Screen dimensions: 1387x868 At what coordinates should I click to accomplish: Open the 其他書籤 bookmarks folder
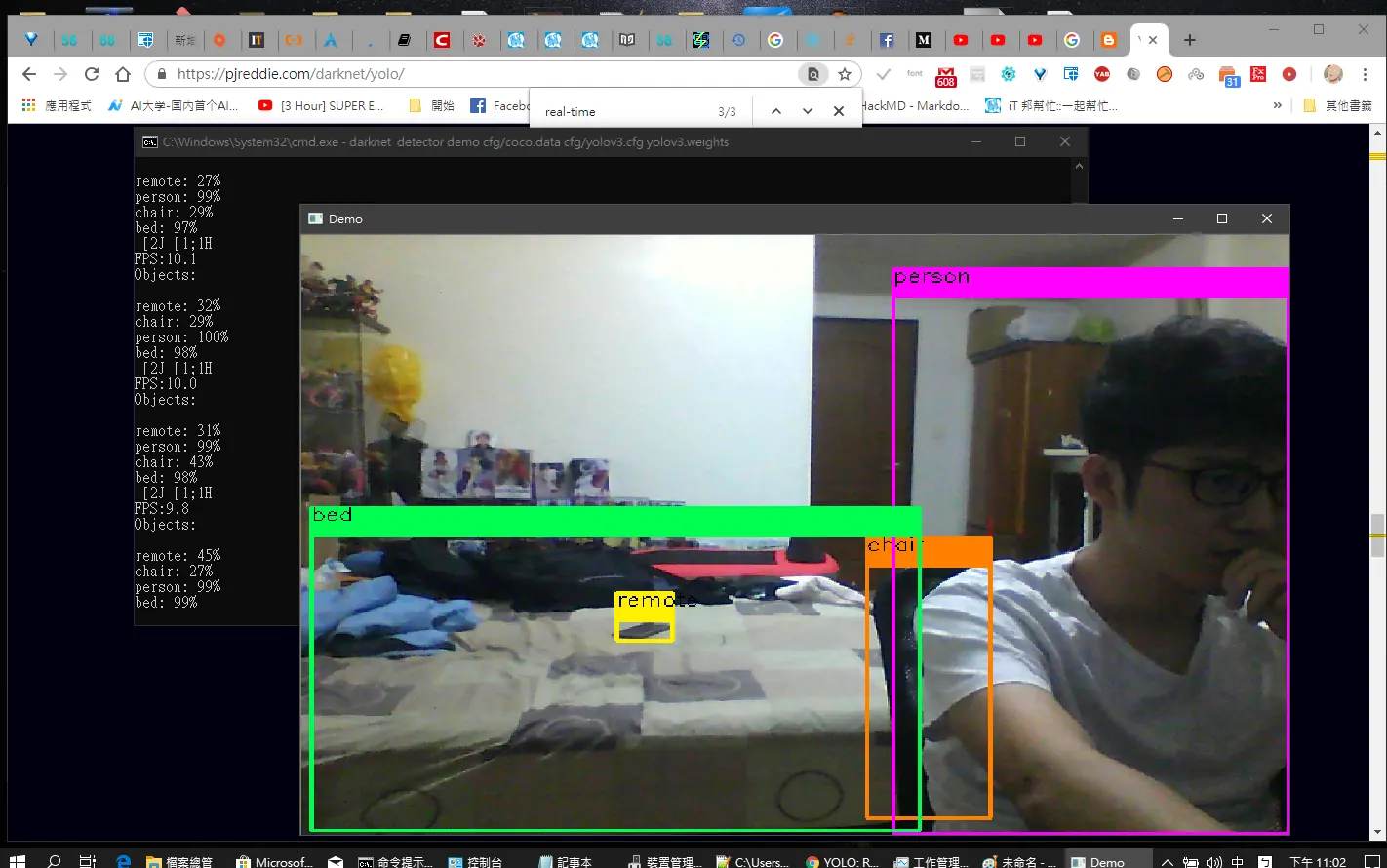(x=1338, y=105)
